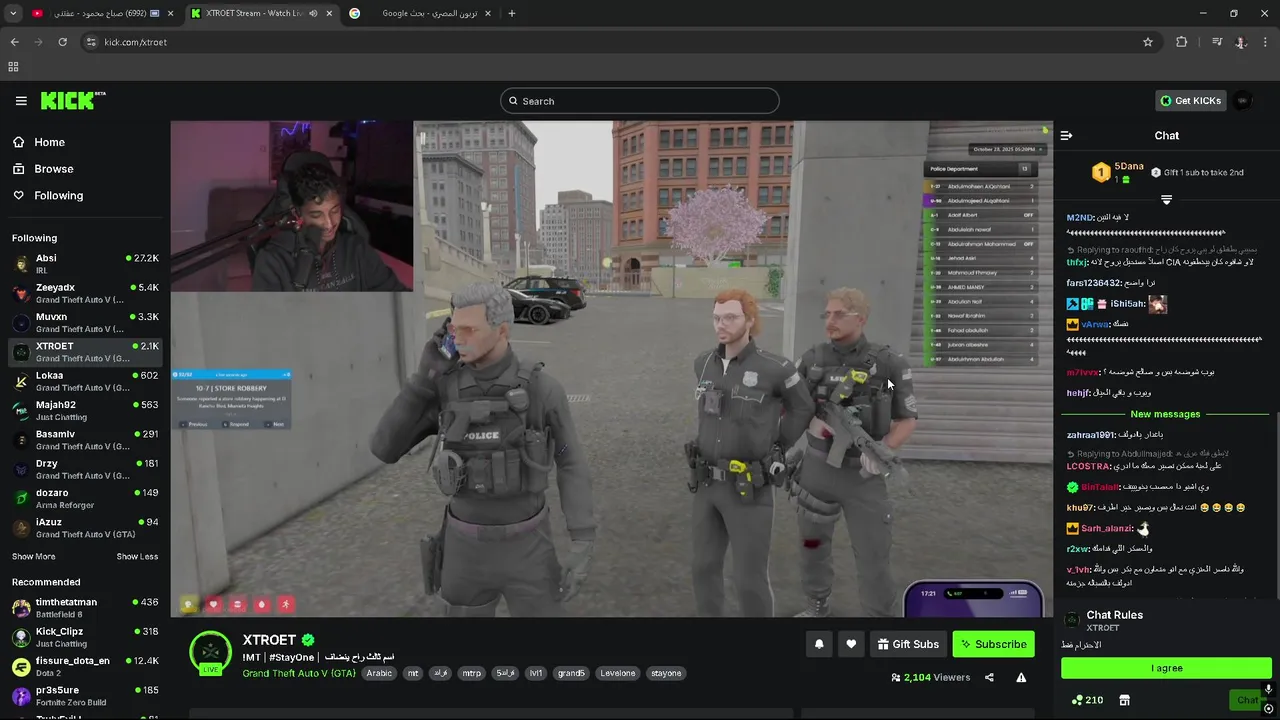Click the green Chat send button
1280x720 pixels.
tap(1246, 700)
